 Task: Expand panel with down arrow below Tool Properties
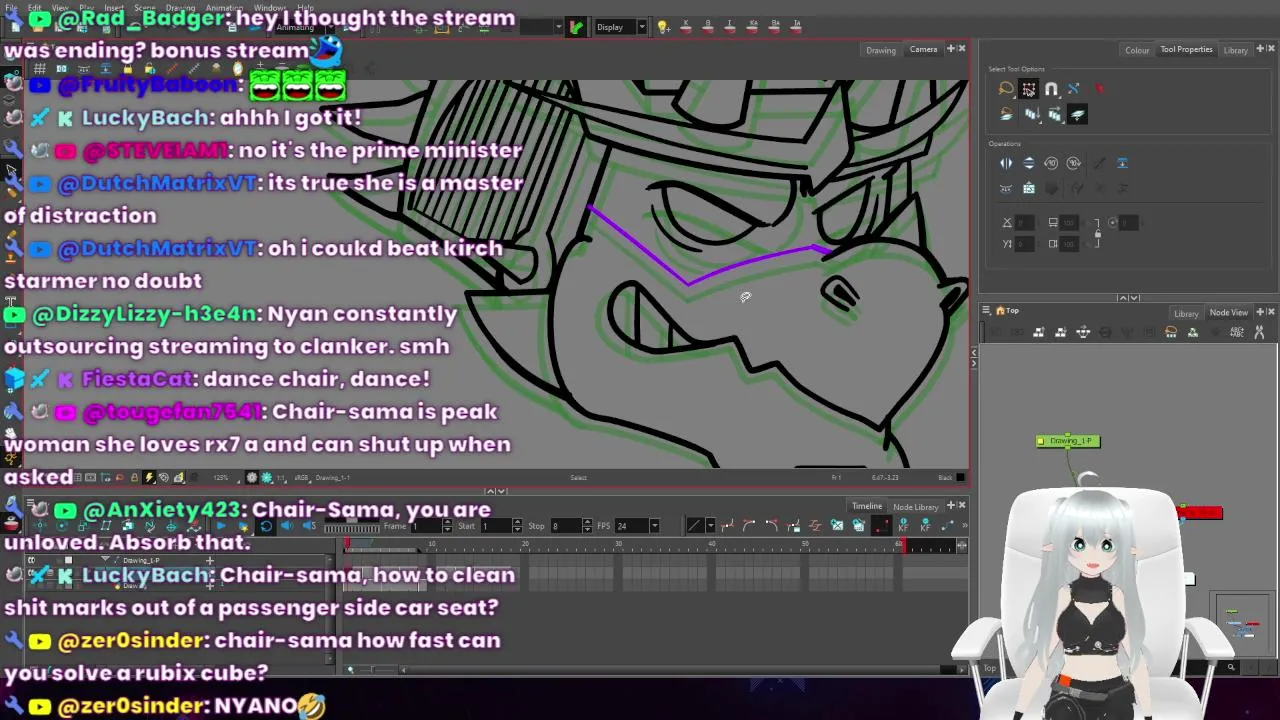click(x=1134, y=297)
